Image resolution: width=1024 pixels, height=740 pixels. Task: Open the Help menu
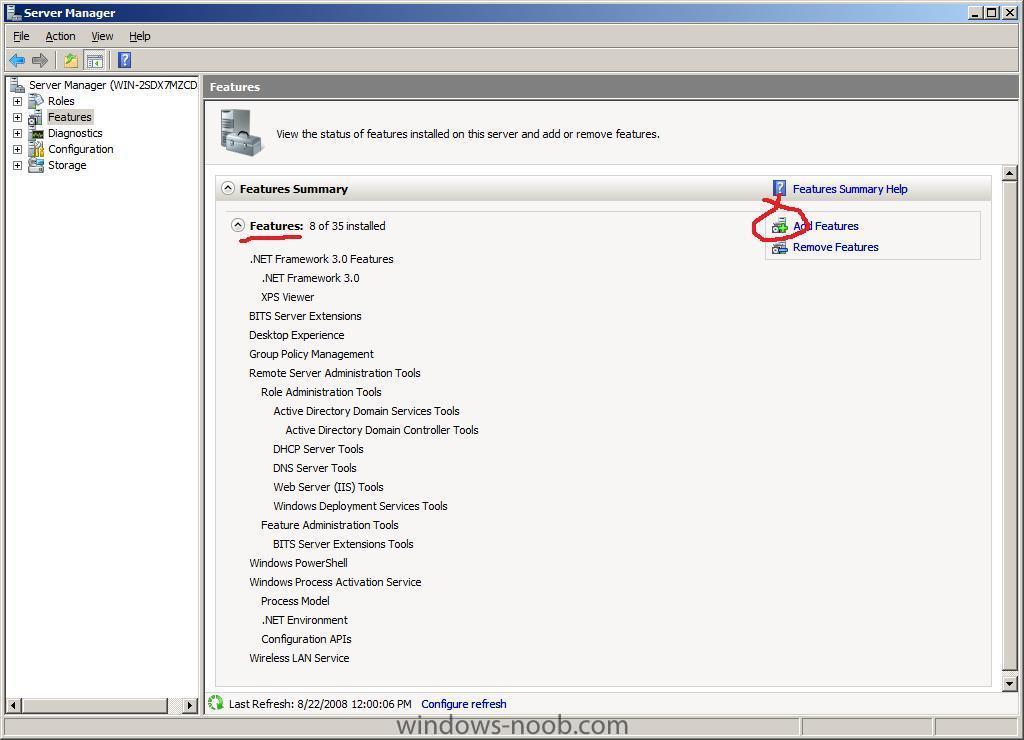click(139, 37)
